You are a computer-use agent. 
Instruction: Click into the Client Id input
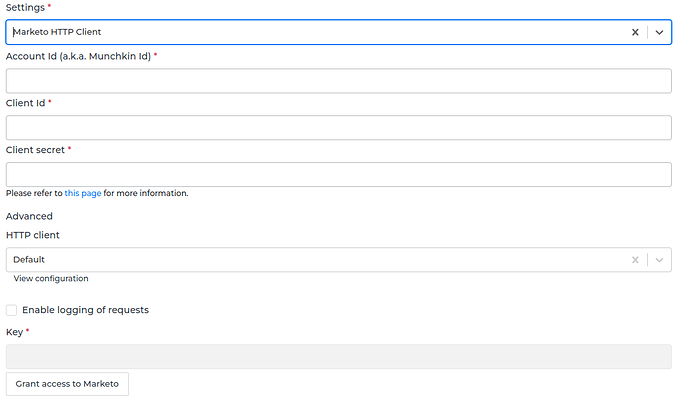(x=338, y=128)
